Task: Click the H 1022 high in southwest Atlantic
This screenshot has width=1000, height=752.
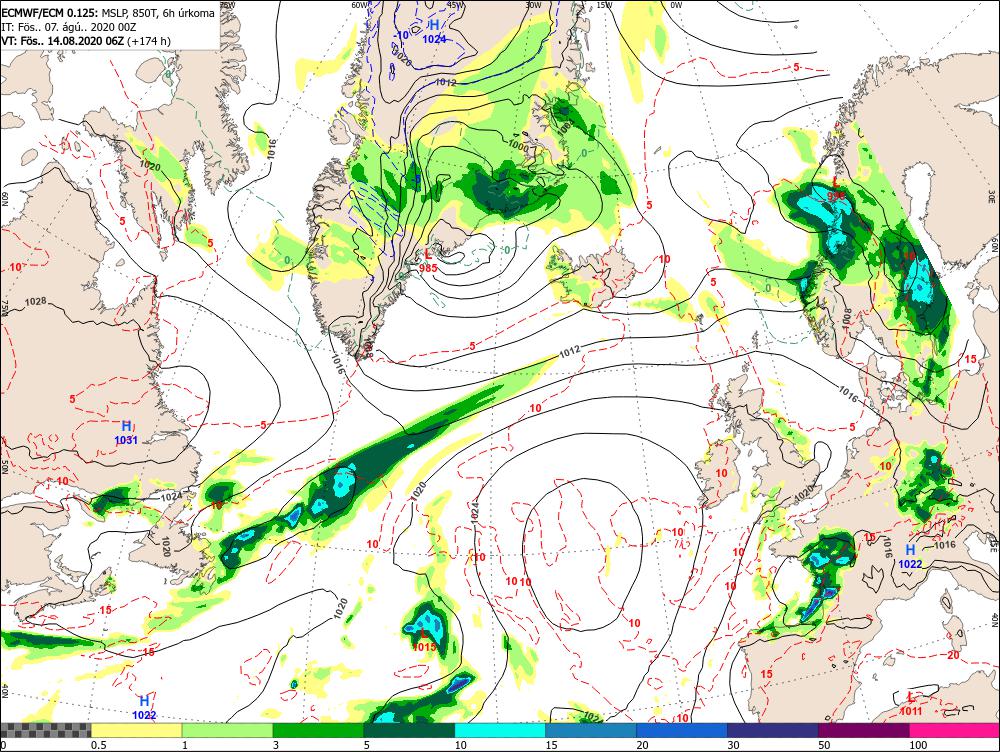Action: pos(144,707)
